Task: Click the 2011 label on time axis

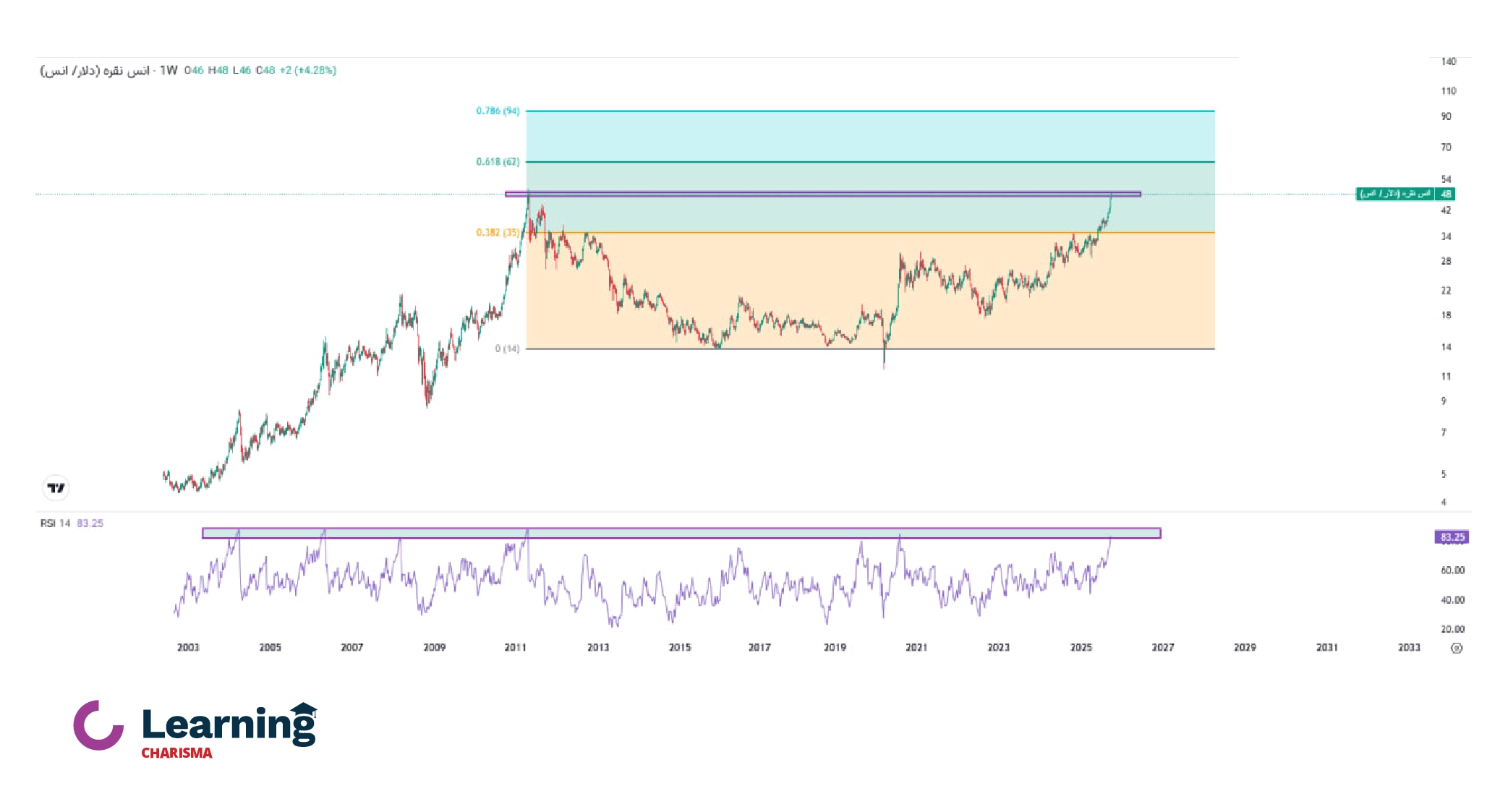Action: point(516,647)
